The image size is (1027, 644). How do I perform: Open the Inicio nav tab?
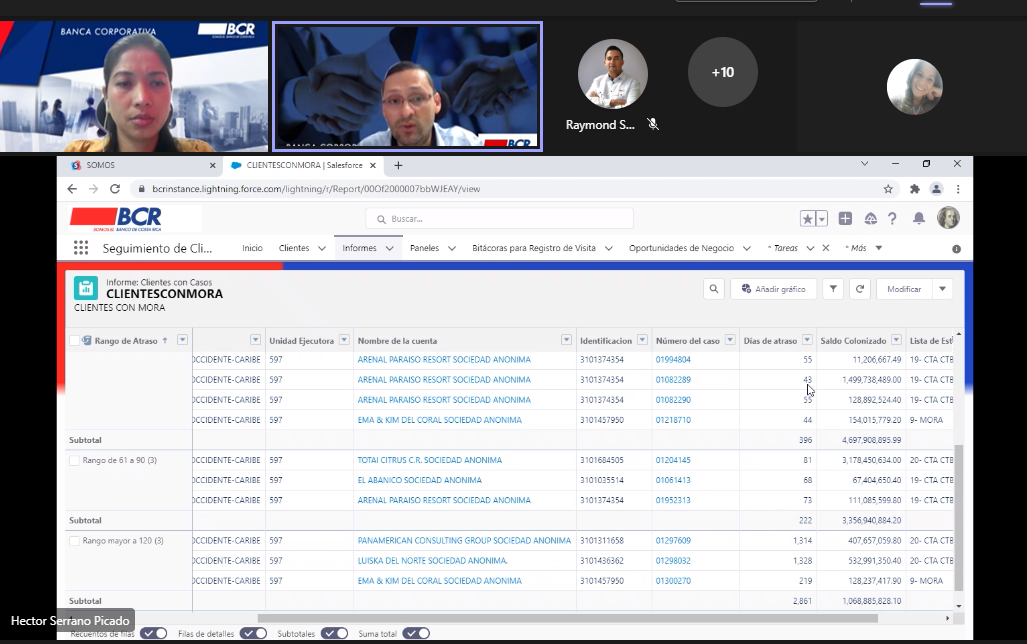252,248
